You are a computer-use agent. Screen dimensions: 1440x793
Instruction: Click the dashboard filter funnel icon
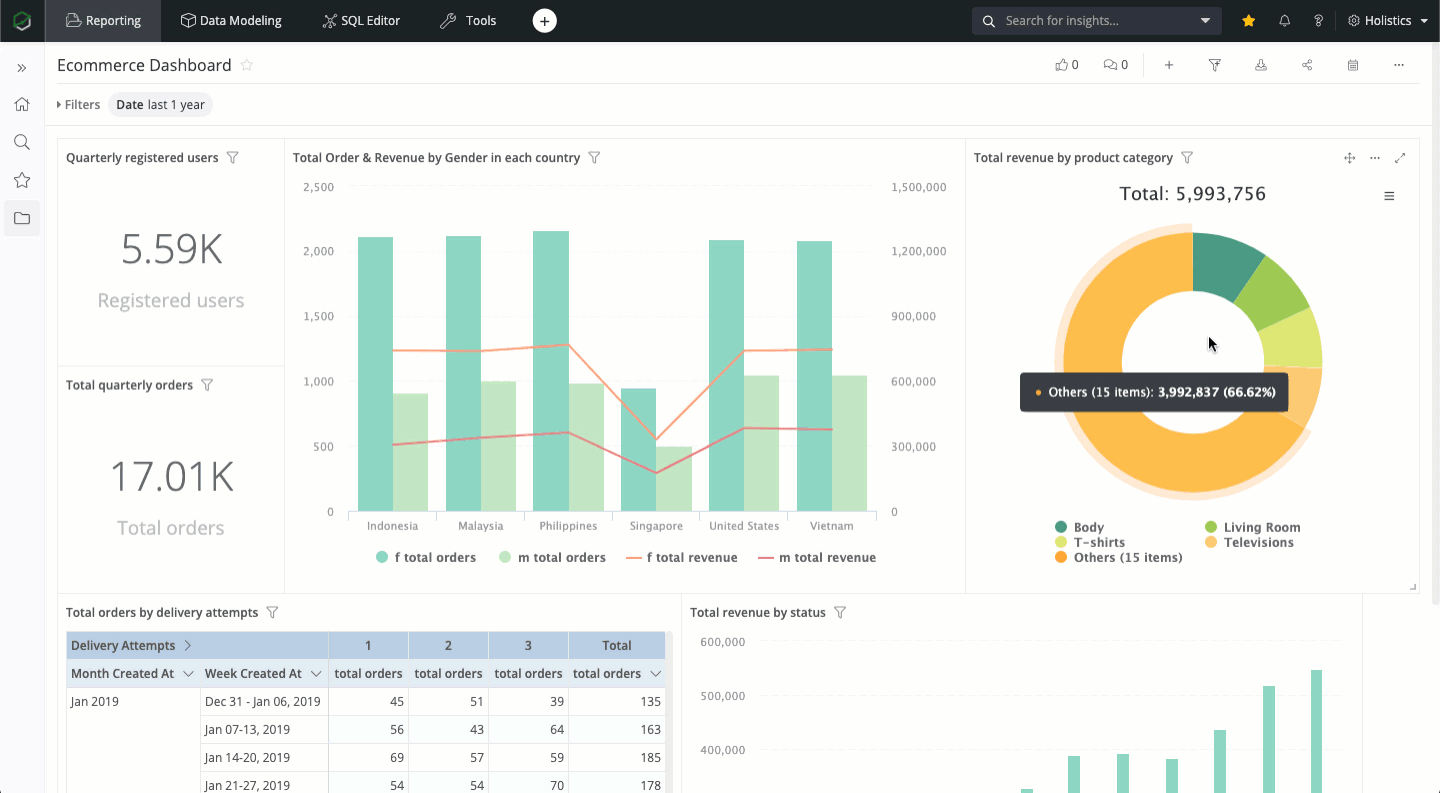1215,65
